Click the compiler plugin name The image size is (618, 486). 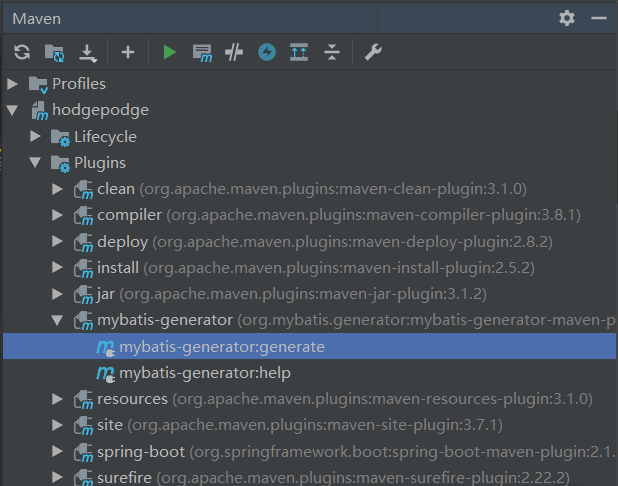pyautogui.click(x=129, y=216)
